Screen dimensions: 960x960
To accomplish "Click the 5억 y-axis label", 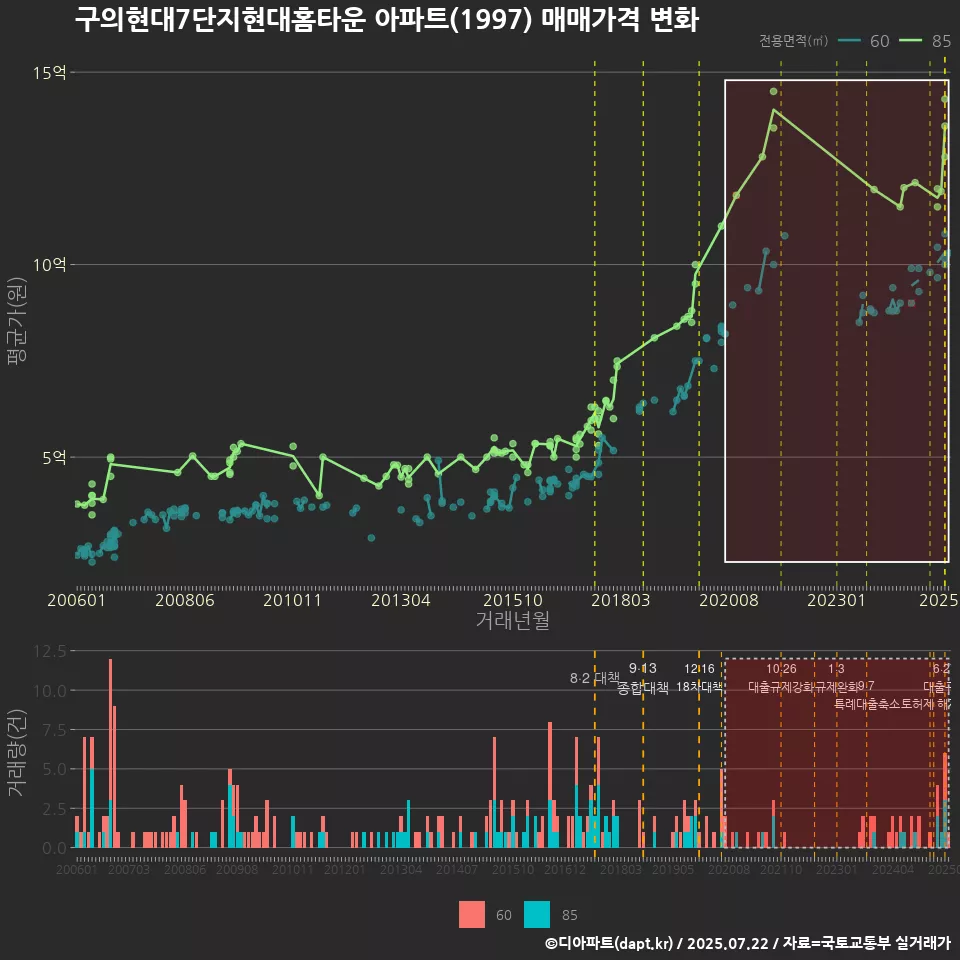I will pos(54,457).
